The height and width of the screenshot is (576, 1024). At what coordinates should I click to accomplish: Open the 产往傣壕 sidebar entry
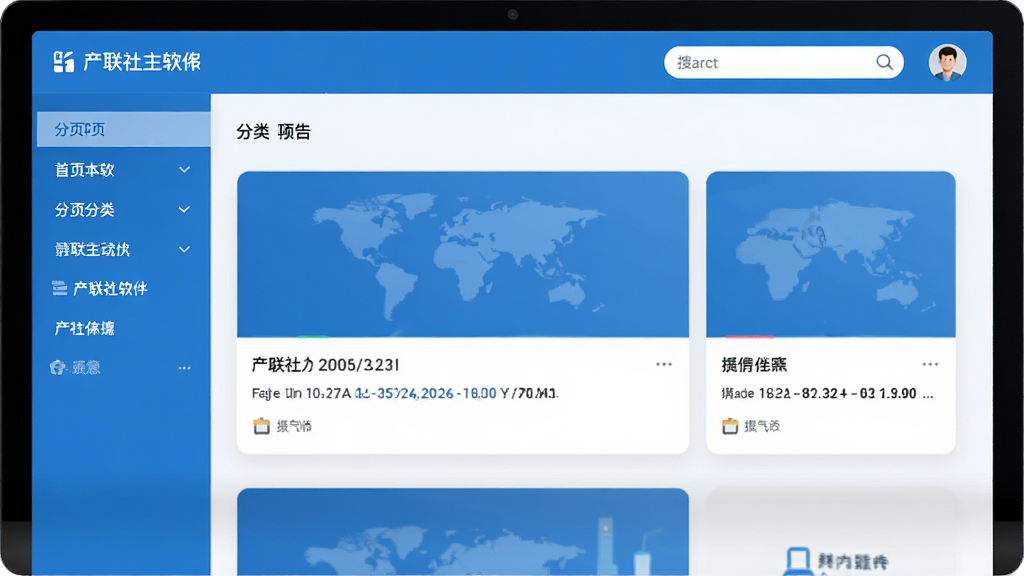point(84,328)
